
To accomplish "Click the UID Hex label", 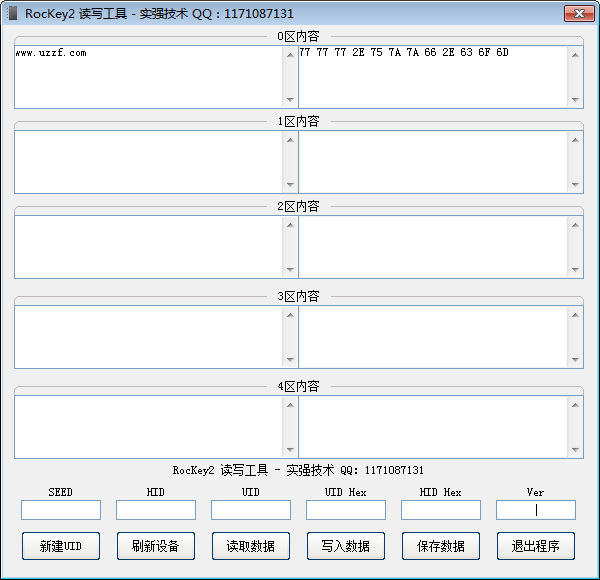I will (346, 492).
